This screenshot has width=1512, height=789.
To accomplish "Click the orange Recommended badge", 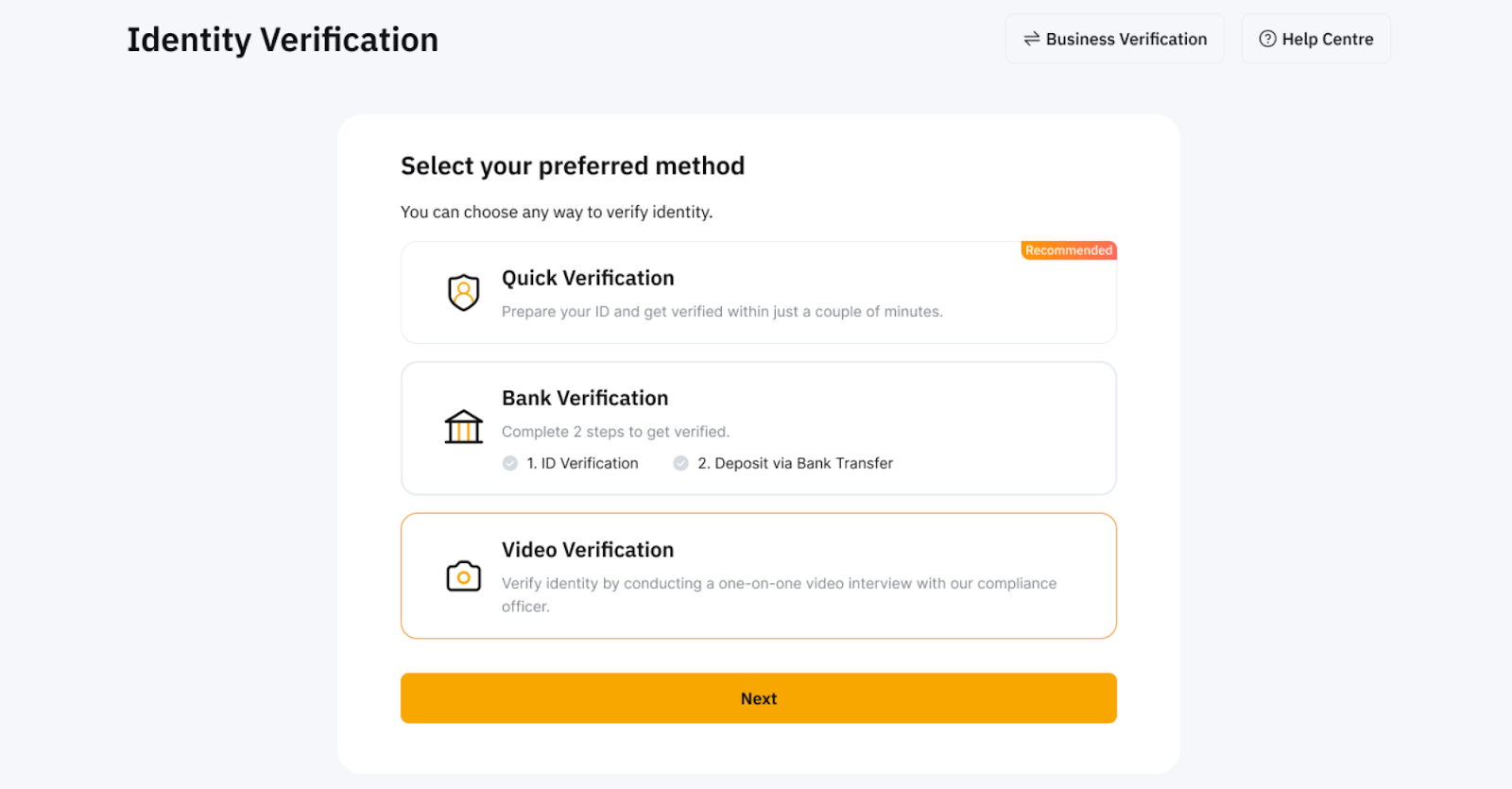I will click(1069, 250).
